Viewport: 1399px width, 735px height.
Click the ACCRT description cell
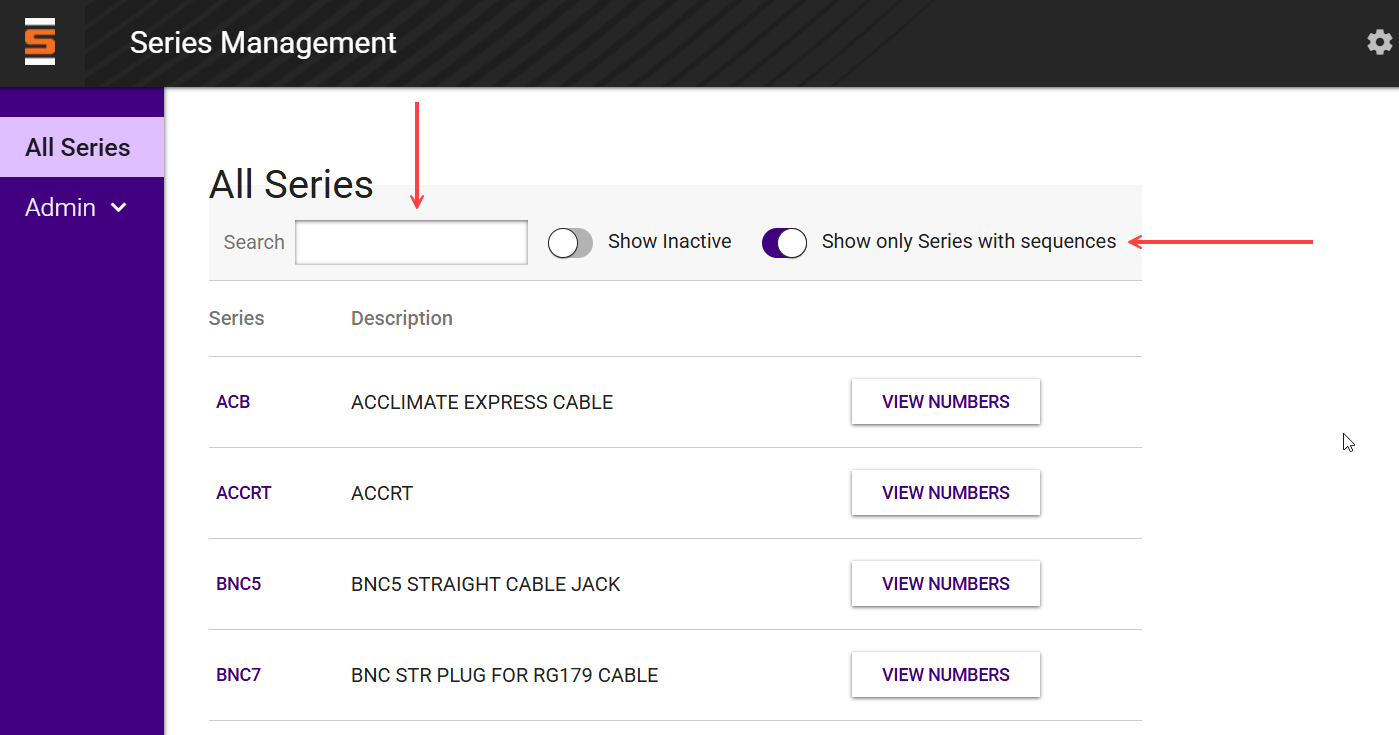(382, 493)
